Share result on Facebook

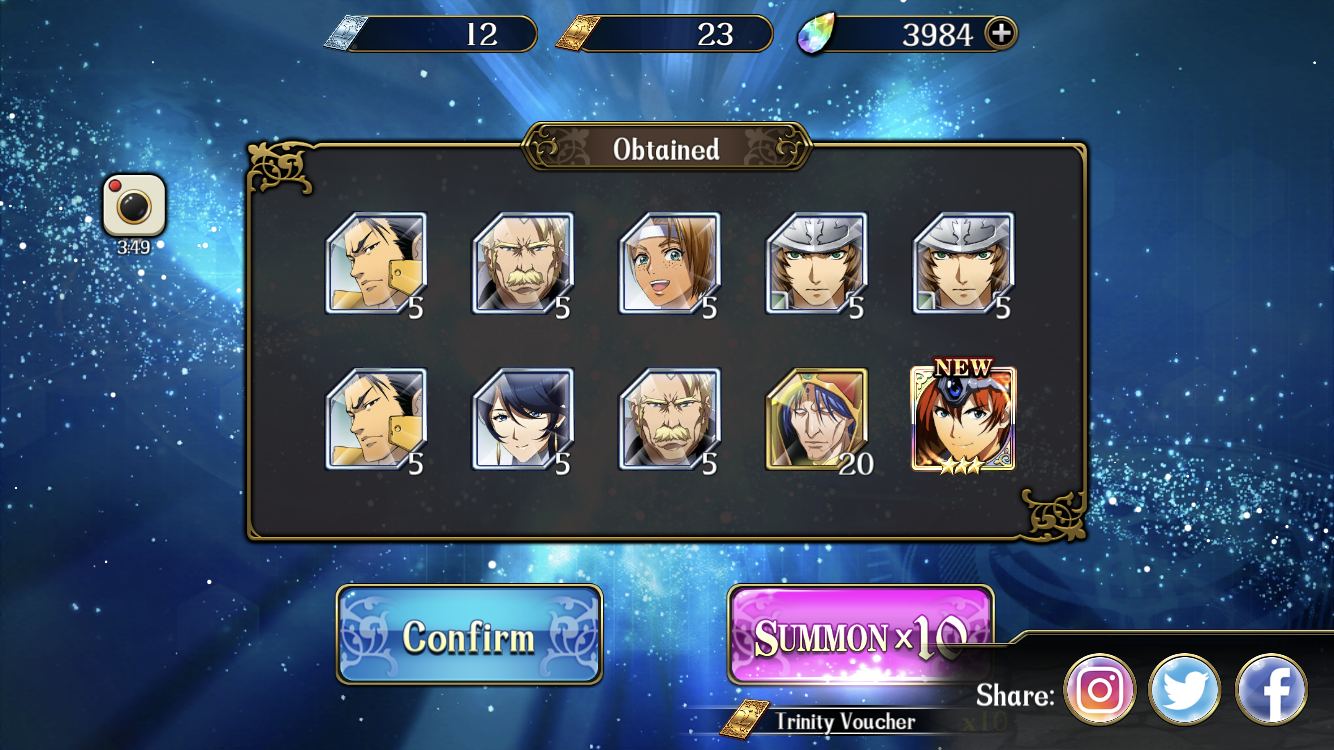coord(1271,689)
